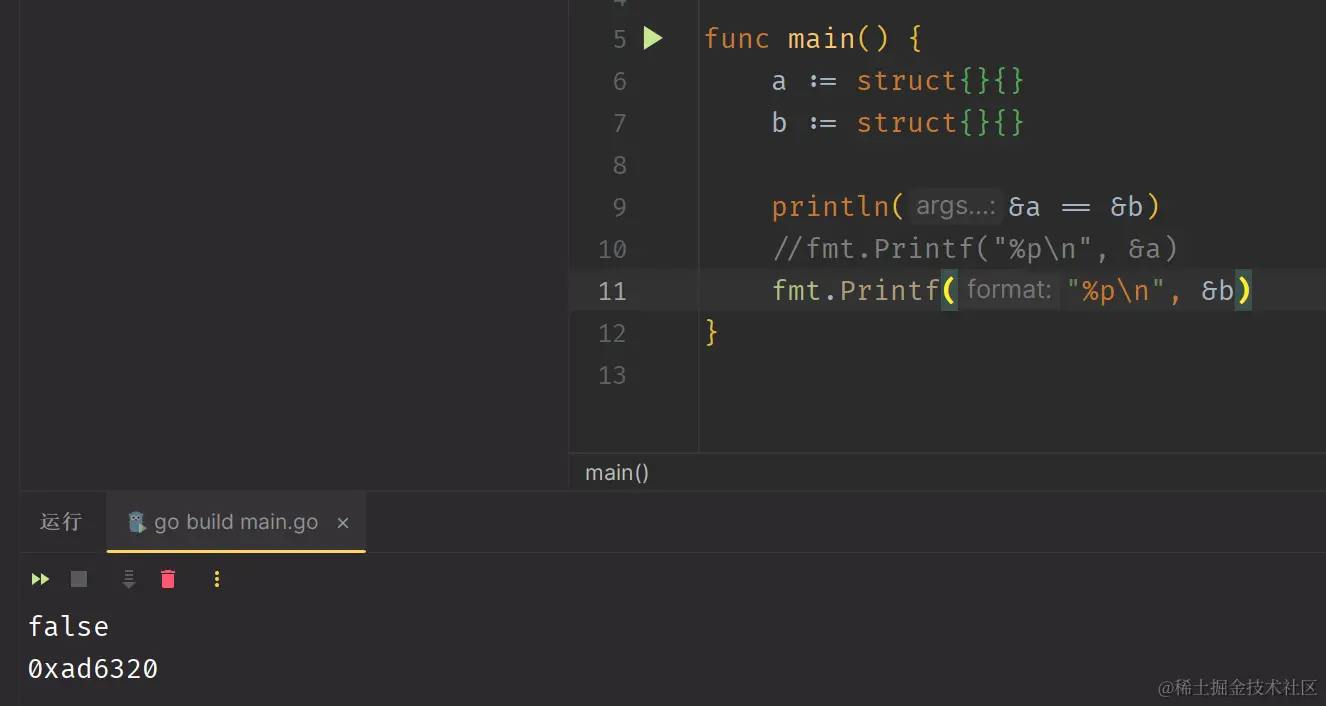Clear console output with trash icon
Image resolution: width=1326 pixels, height=706 pixels.
point(168,579)
